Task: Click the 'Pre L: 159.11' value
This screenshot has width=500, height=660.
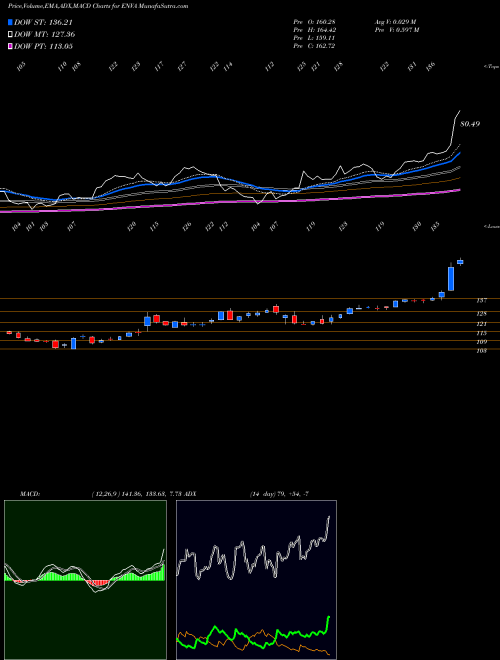Action: [314, 38]
